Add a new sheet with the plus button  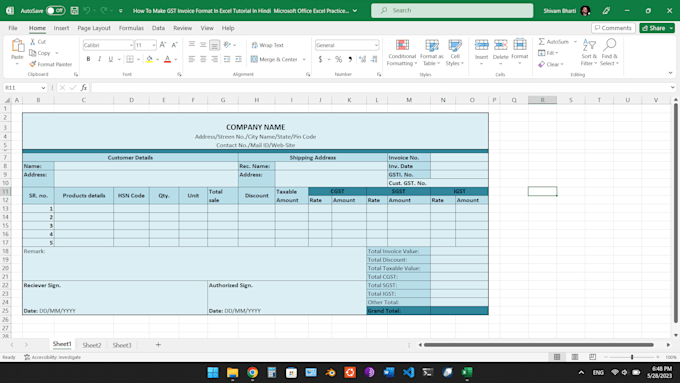(158, 345)
